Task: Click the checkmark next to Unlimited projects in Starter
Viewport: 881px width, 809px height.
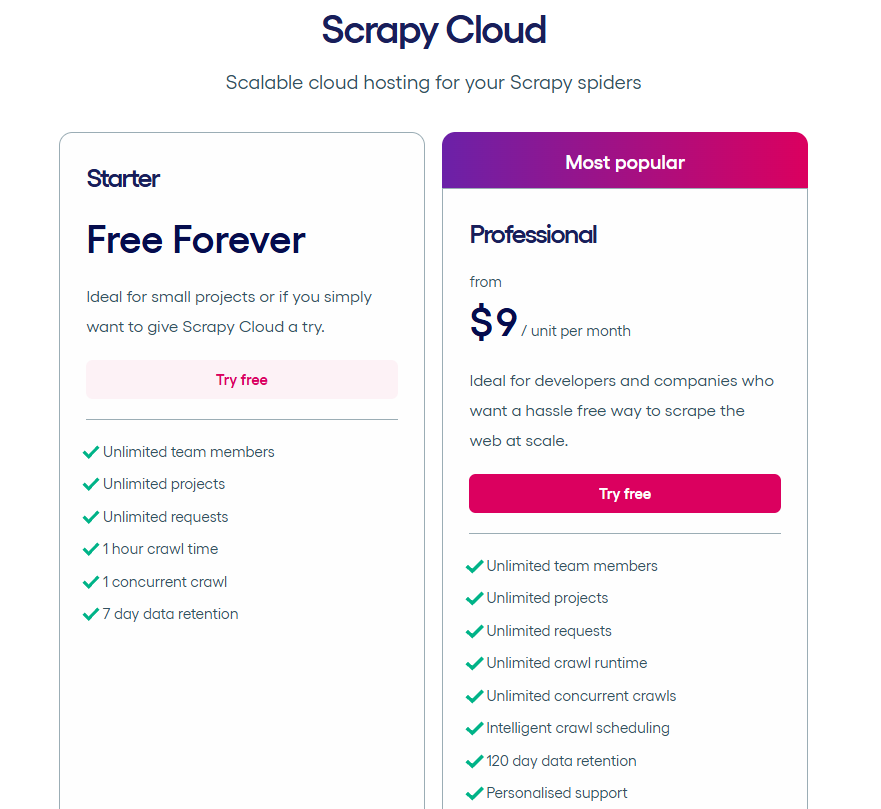Action: click(91, 484)
